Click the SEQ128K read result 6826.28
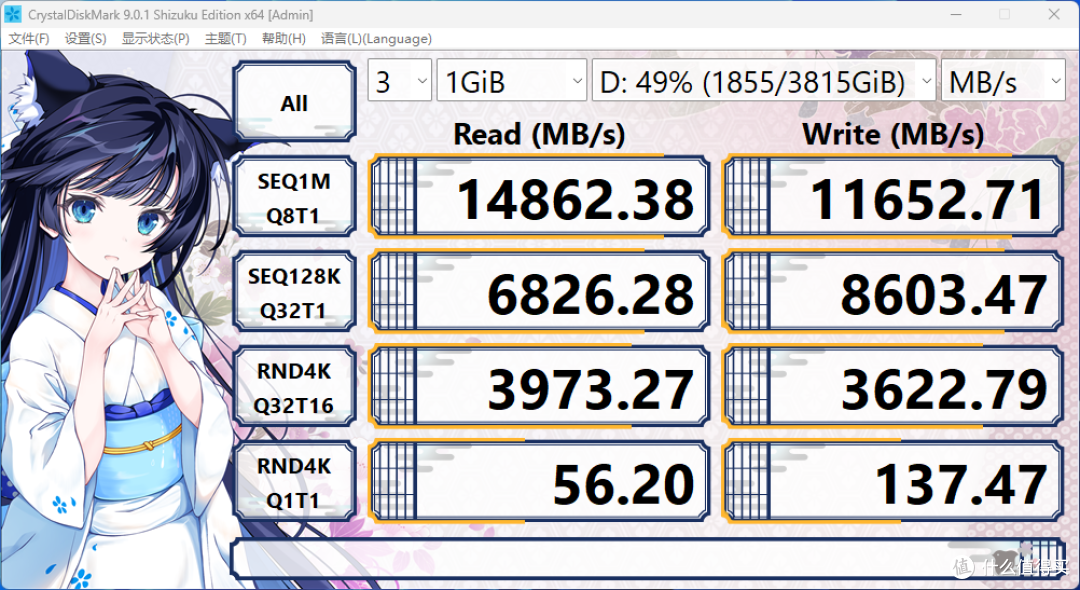The image size is (1080, 590). click(x=540, y=293)
